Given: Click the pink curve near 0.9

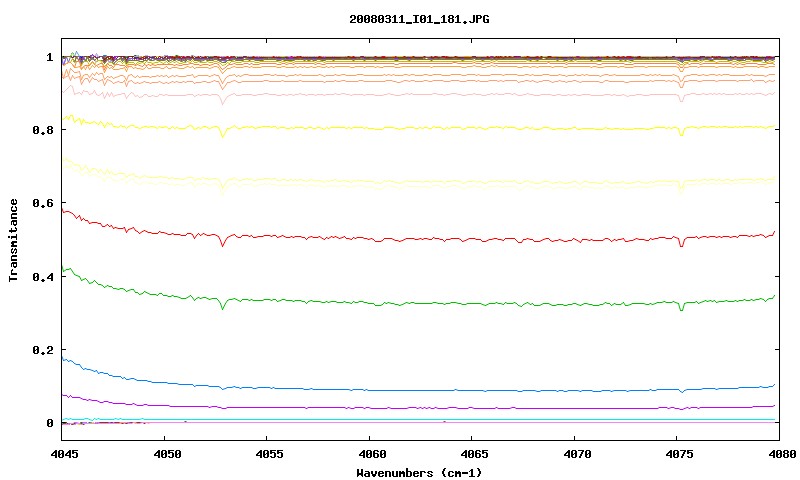Looking at the screenshot, I should pyautogui.click(x=418, y=95).
